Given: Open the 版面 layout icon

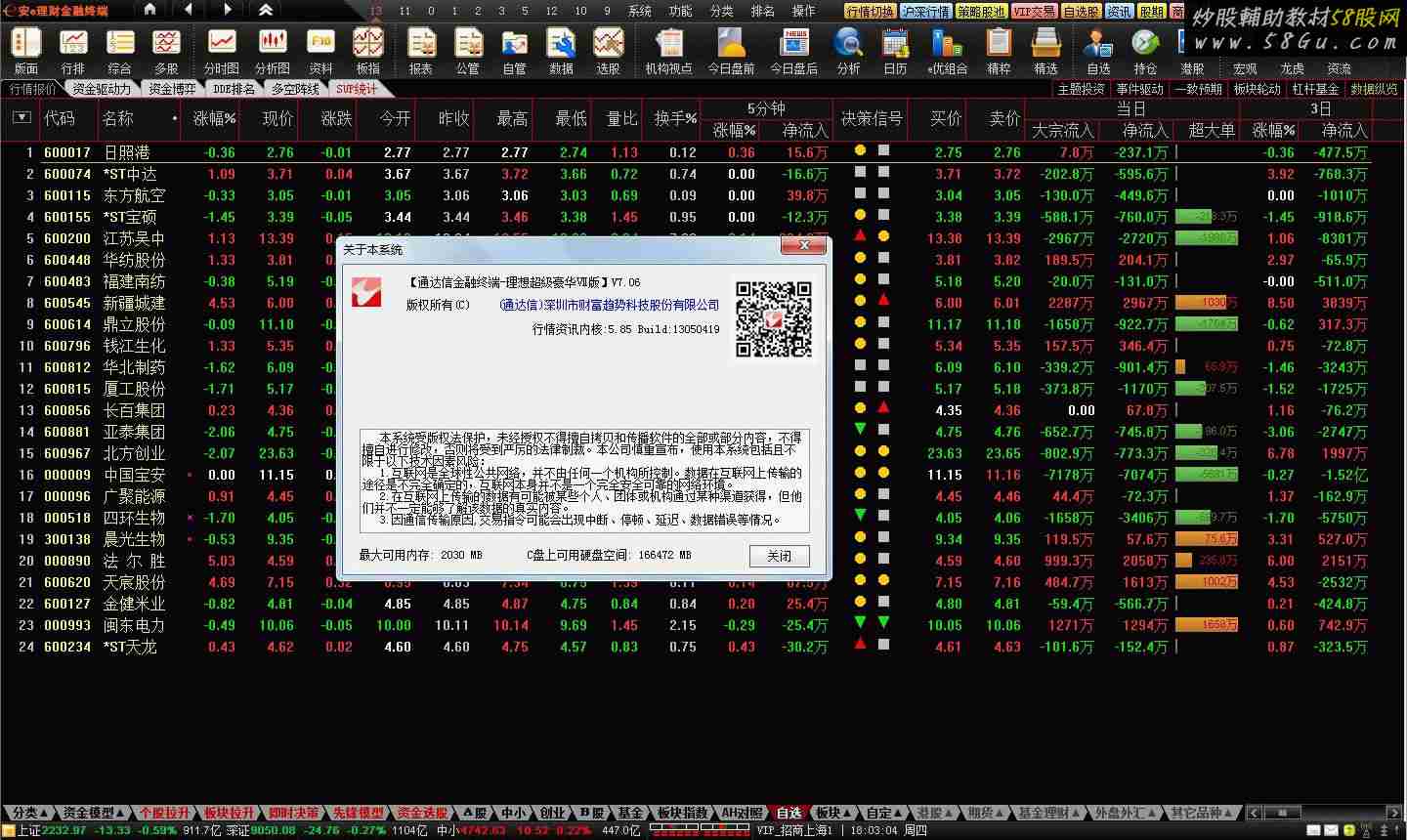Looking at the screenshot, I should [x=25, y=51].
